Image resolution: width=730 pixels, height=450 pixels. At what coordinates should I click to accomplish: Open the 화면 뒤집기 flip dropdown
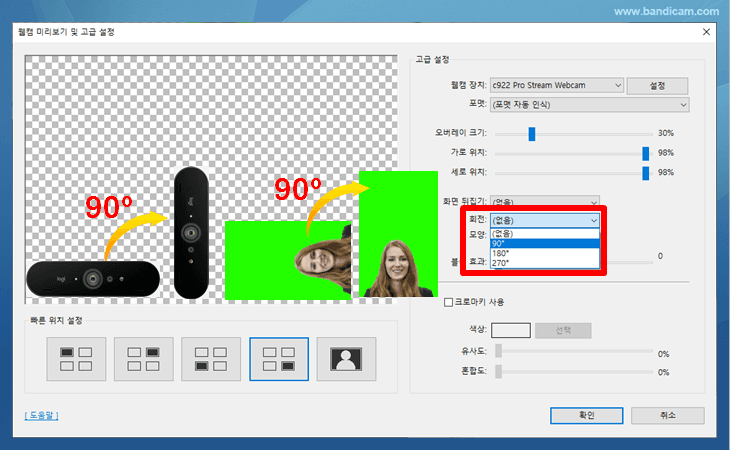tap(545, 201)
